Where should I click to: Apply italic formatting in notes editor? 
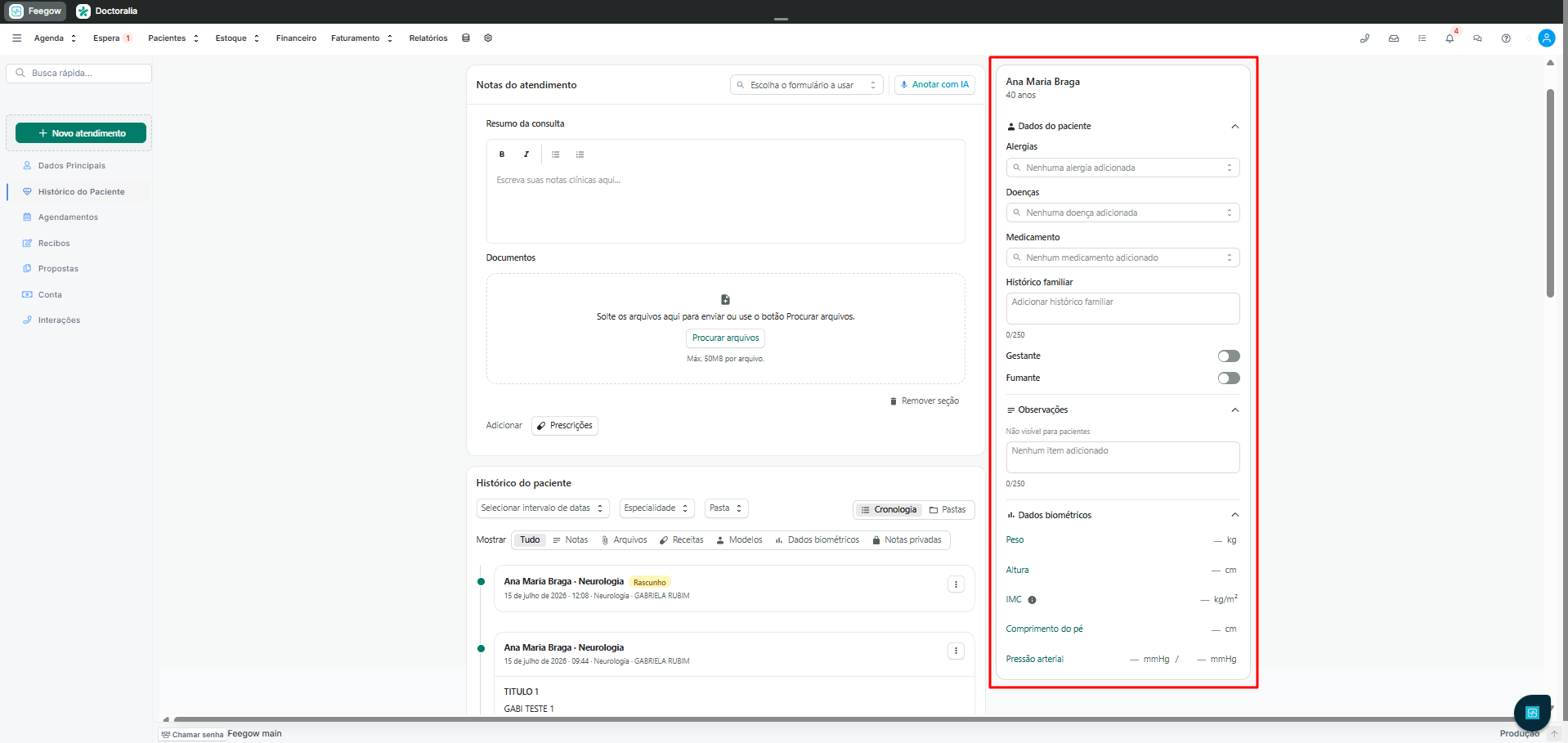point(526,154)
